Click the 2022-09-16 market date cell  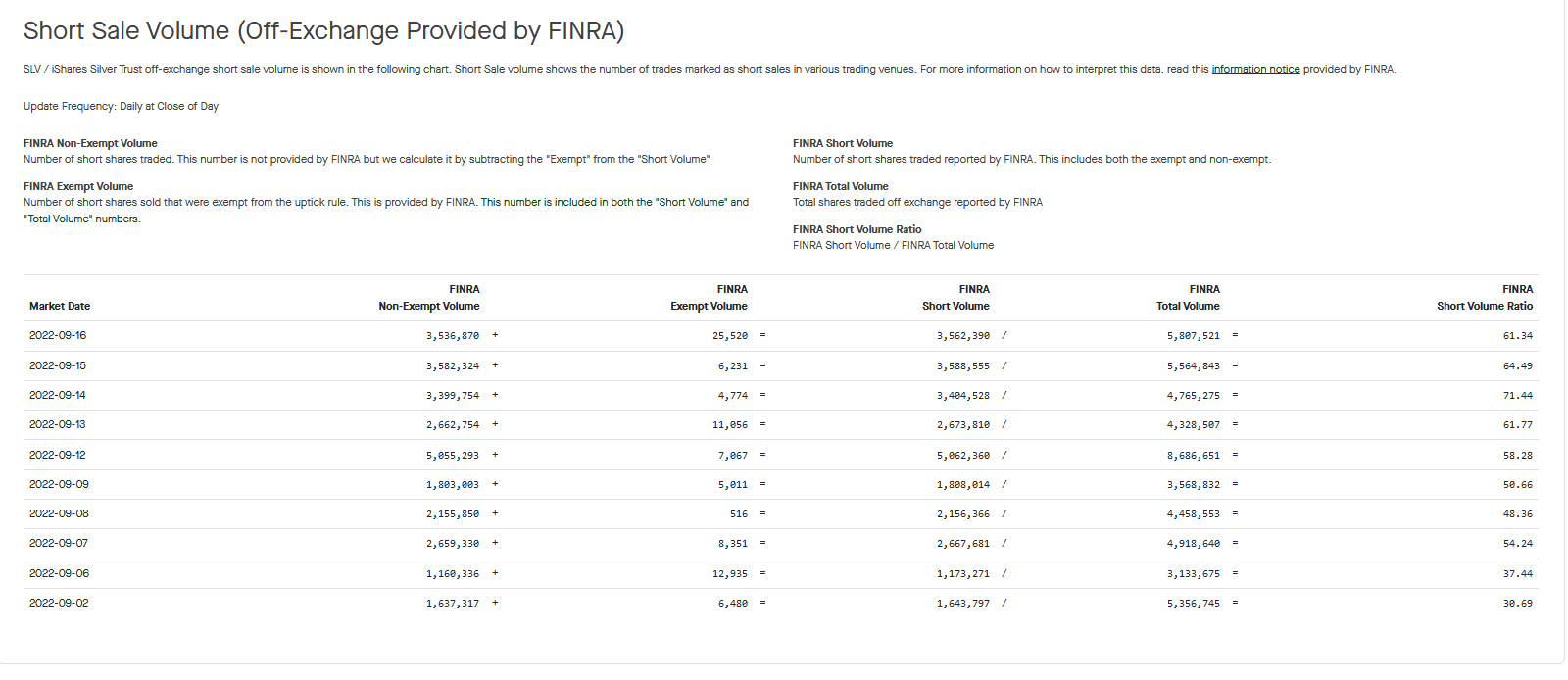(x=58, y=335)
